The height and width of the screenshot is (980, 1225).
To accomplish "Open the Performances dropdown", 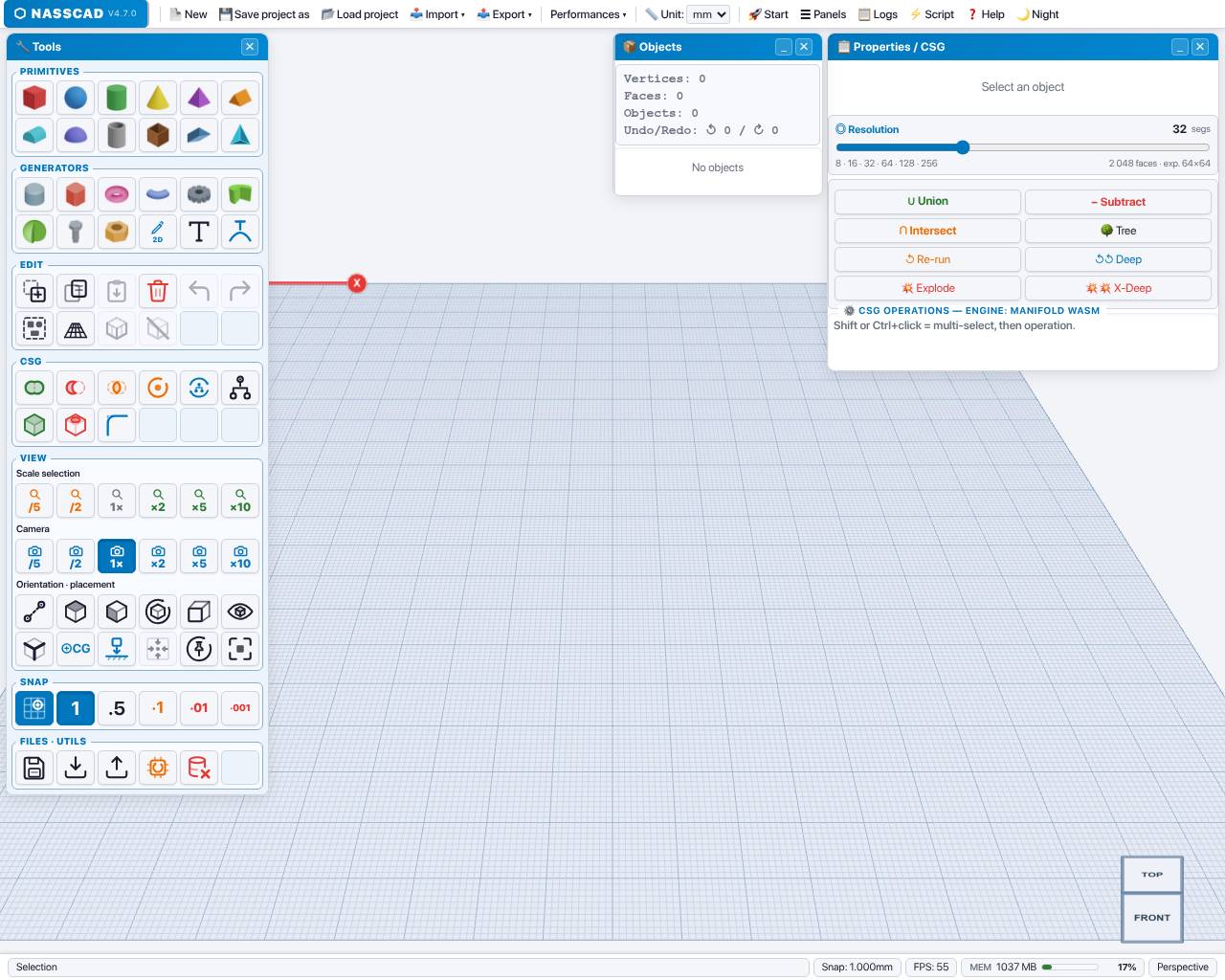I will [x=588, y=14].
